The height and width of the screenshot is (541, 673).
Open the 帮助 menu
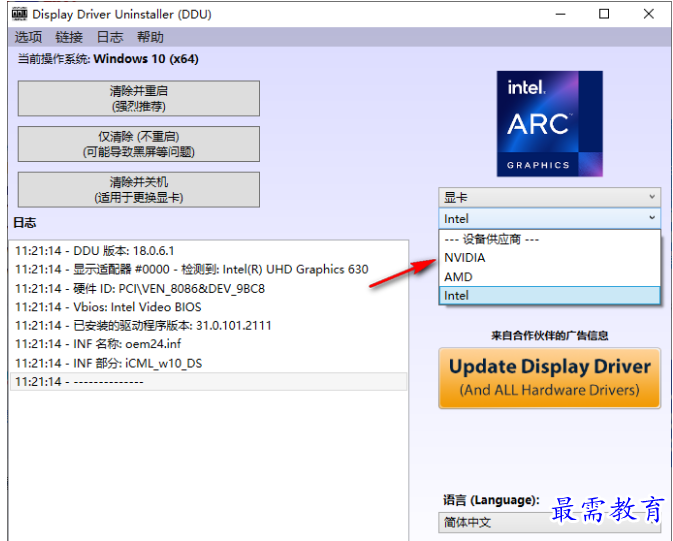150,37
